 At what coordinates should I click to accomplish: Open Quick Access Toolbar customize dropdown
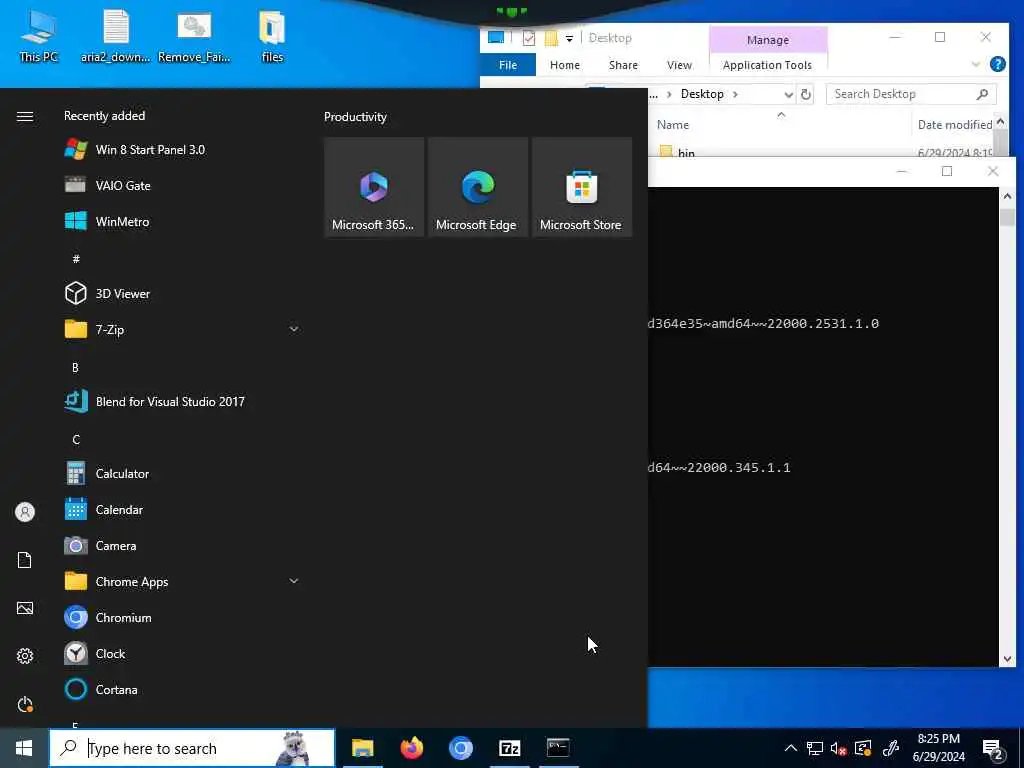(x=569, y=39)
